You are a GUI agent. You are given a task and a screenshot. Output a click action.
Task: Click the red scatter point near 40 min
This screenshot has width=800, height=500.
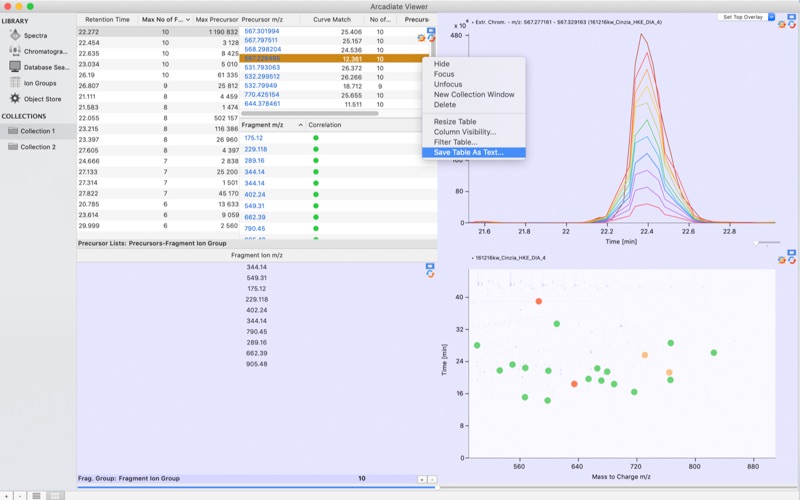pos(538,302)
